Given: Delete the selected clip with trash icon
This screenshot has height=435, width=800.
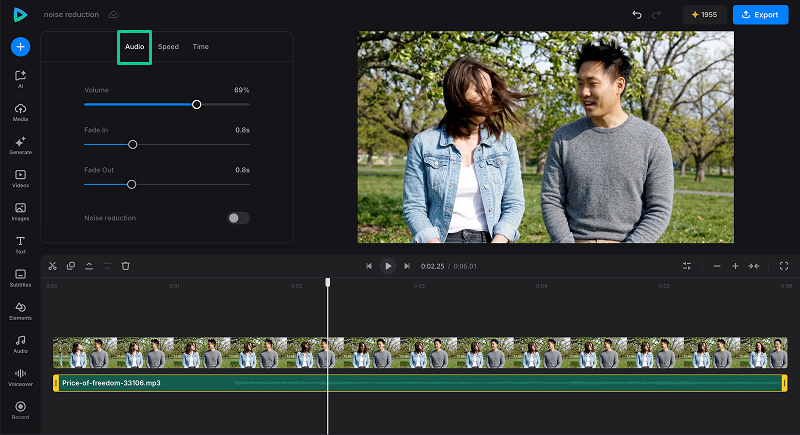Looking at the screenshot, I should pos(126,266).
